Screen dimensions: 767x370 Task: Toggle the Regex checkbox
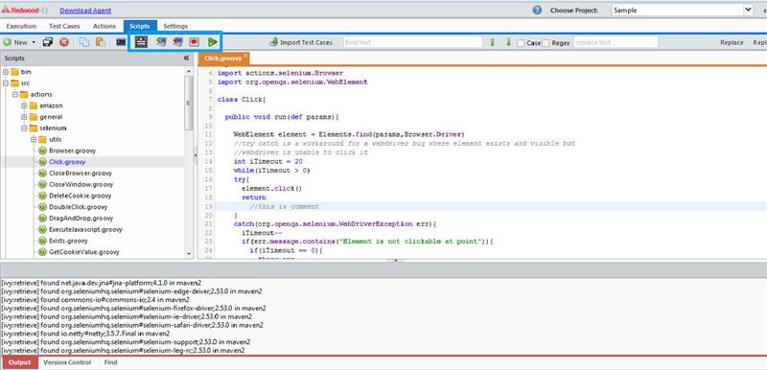[x=546, y=43]
